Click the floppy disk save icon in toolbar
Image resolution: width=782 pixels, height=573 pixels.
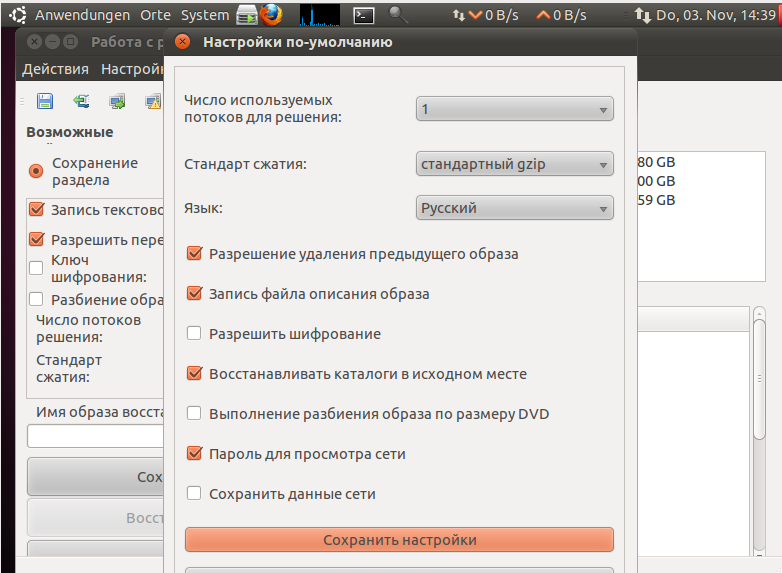click(x=45, y=101)
